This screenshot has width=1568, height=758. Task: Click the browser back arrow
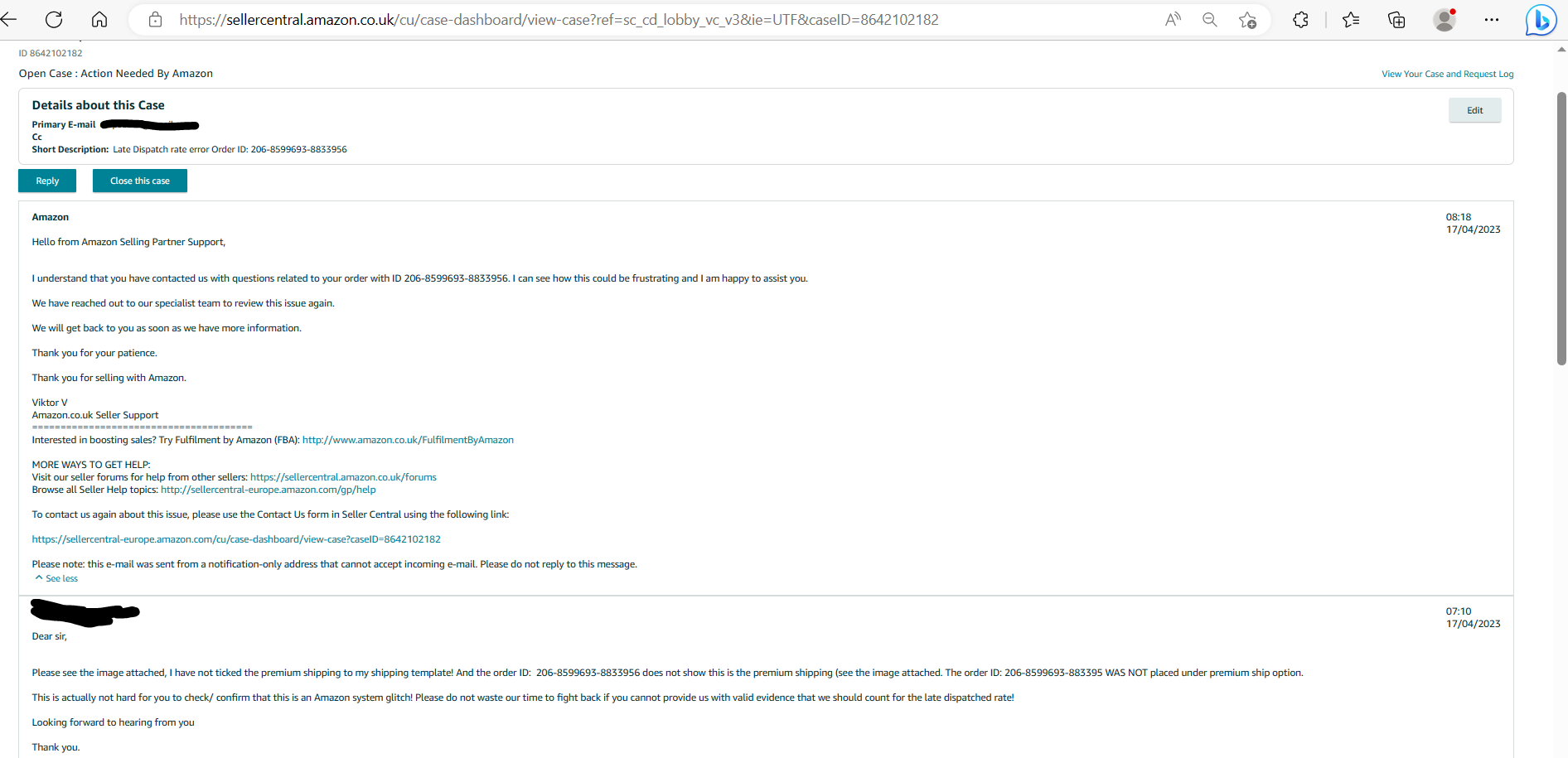pos(9,20)
